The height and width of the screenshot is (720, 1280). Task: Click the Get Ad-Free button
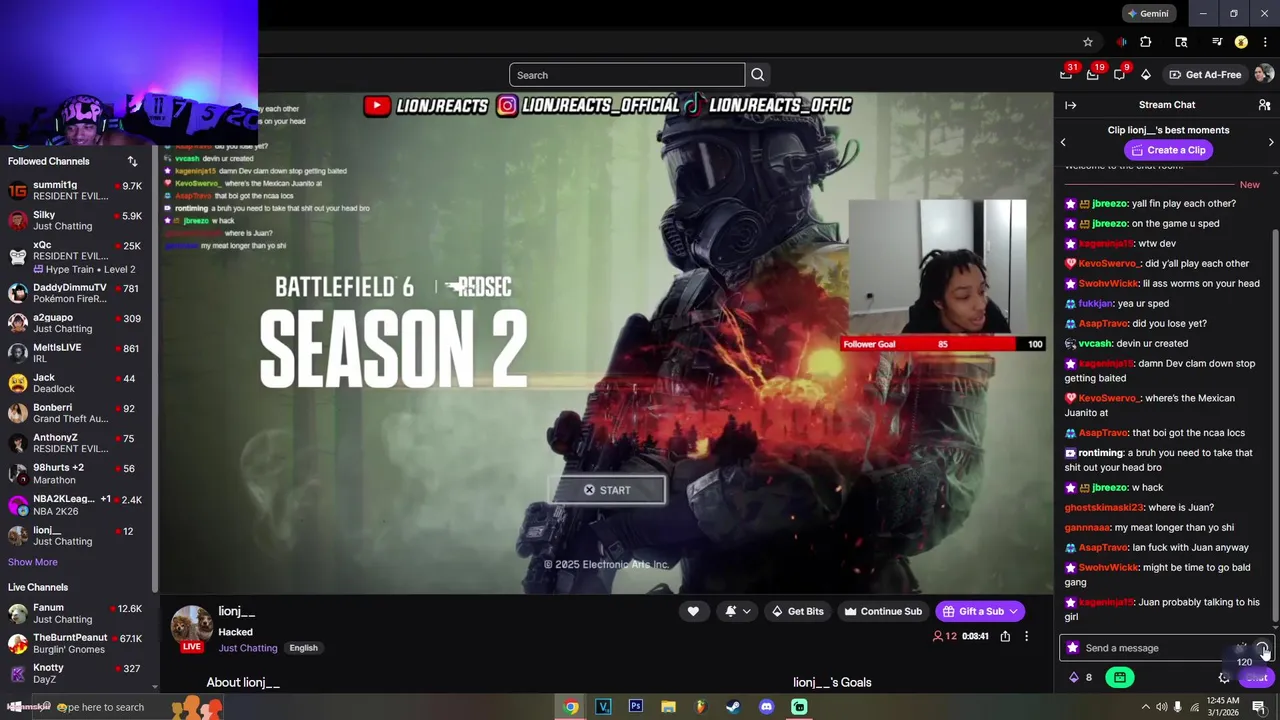click(x=1205, y=75)
